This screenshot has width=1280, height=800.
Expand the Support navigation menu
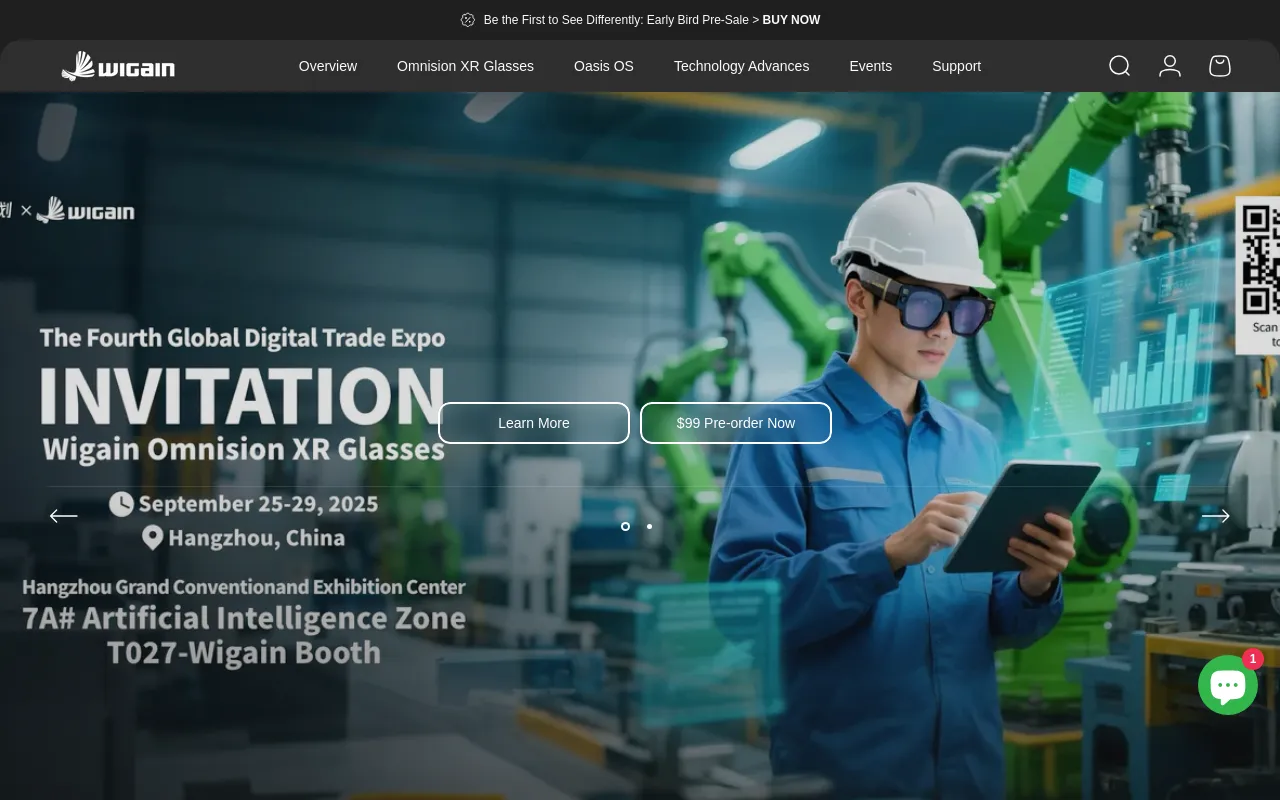point(956,66)
